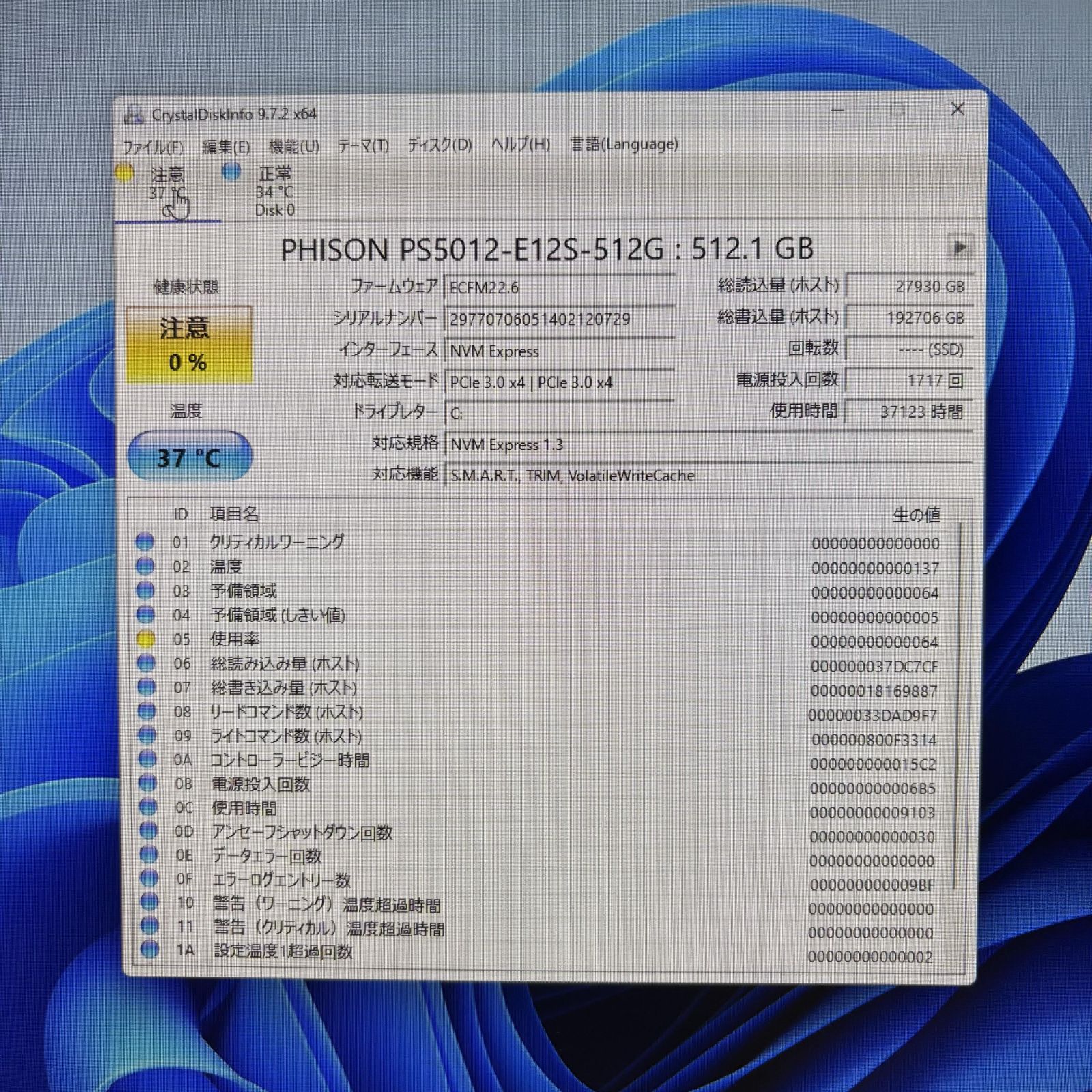Viewport: 1092px width, 1092px height.
Task: Click the firmware ECFM22.6 field
Action: tap(558, 288)
